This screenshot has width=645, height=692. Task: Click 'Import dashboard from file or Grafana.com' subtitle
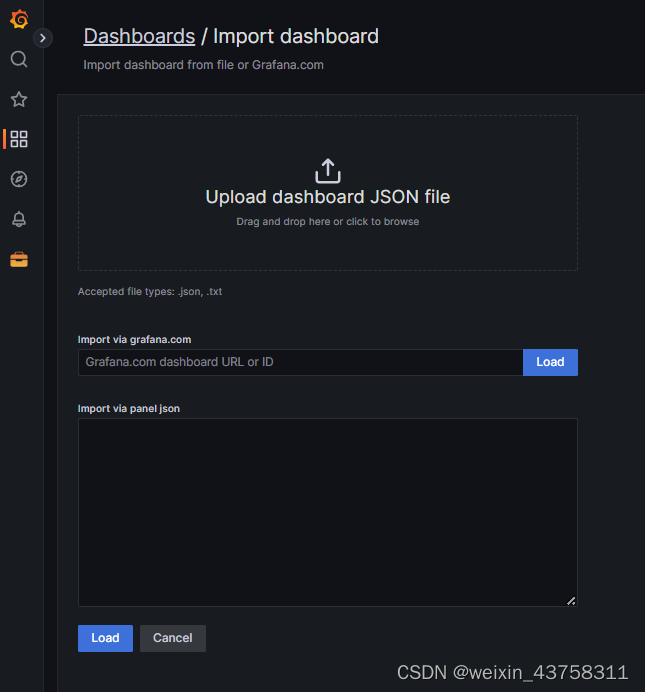tap(203, 65)
